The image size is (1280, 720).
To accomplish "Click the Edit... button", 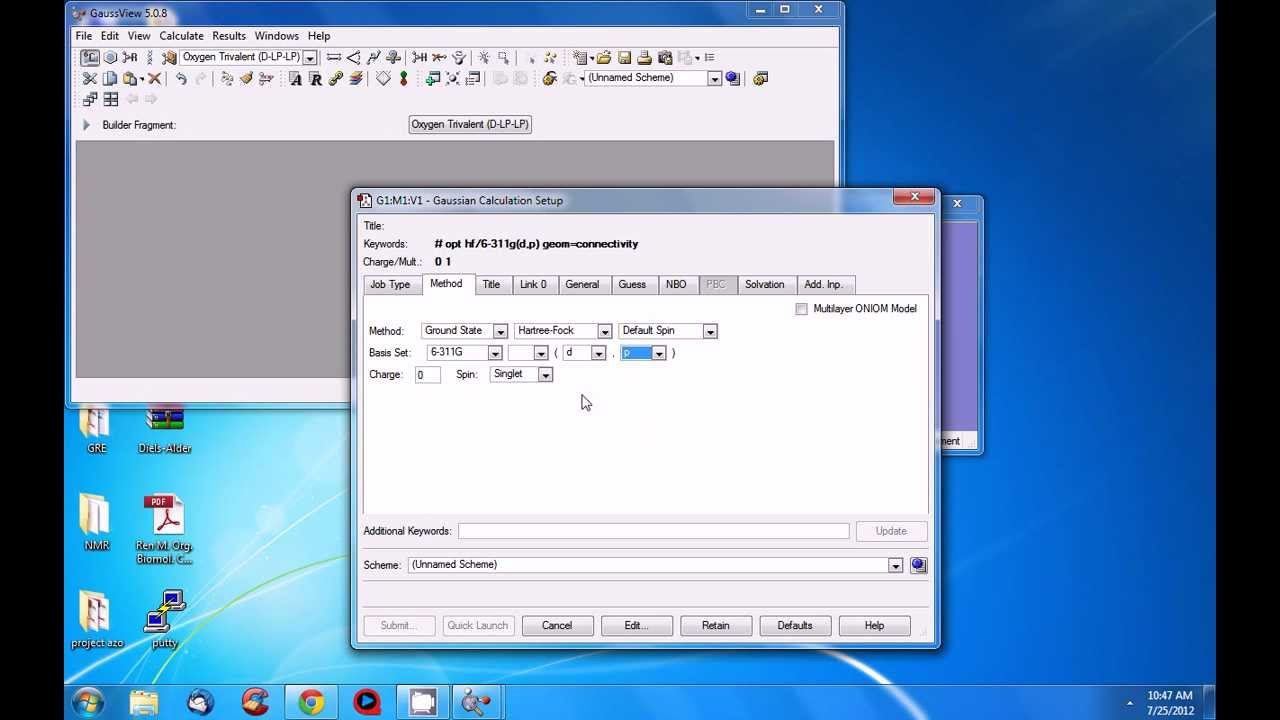I will [x=636, y=626].
